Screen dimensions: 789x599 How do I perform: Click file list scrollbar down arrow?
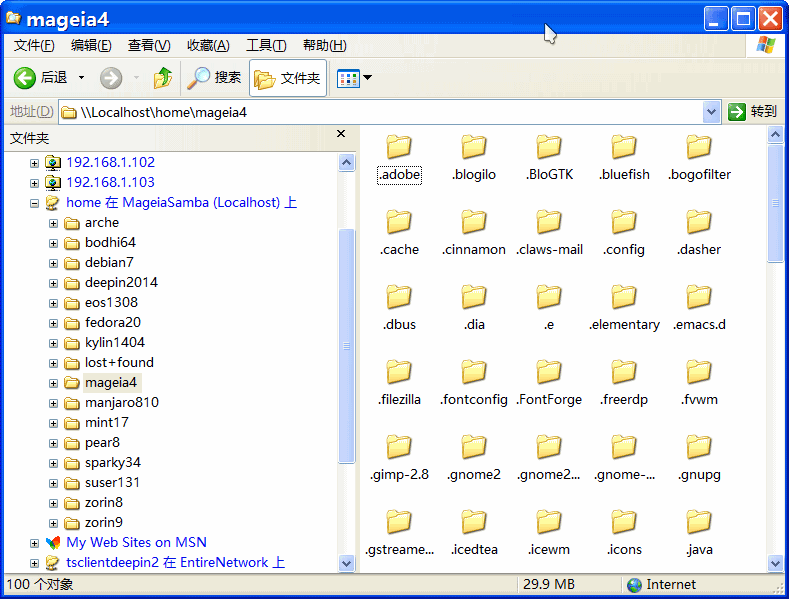[775, 563]
